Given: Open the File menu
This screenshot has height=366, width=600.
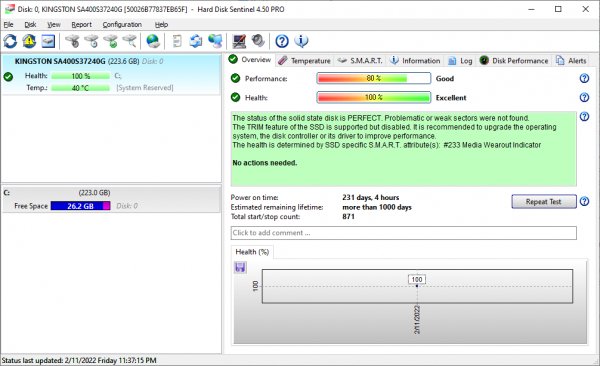Looking at the screenshot, I should (8, 25).
